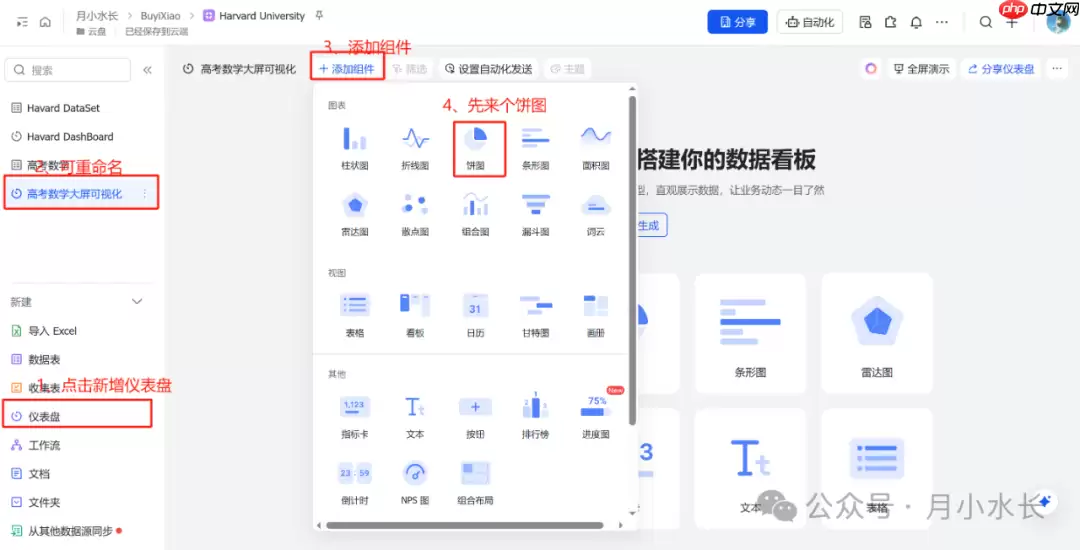Screen dimensions: 1080x550
Task: Click the component popup vertical scrollbar
Action: (x=632, y=260)
